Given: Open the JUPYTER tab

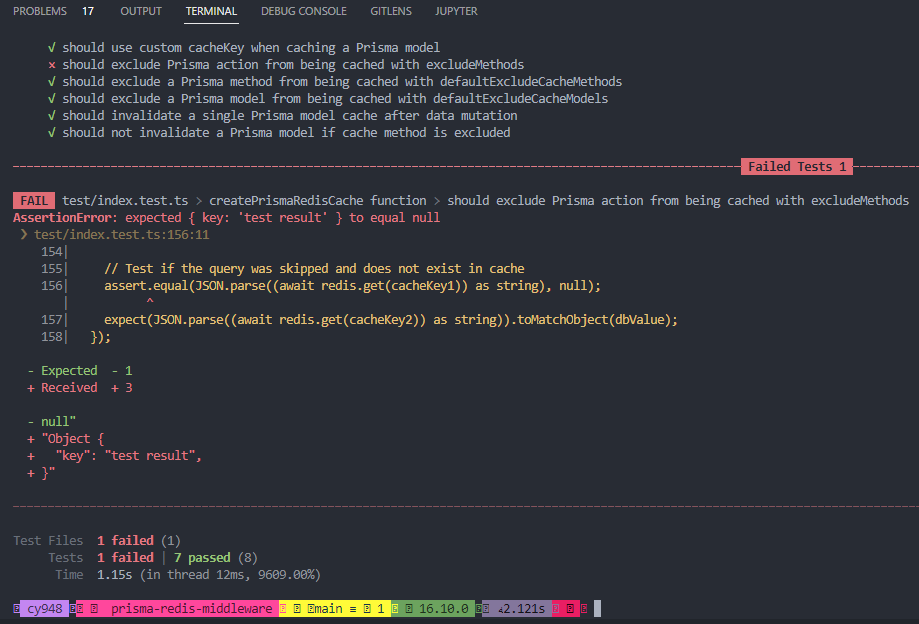Looking at the screenshot, I should pyautogui.click(x=456, y=11).
